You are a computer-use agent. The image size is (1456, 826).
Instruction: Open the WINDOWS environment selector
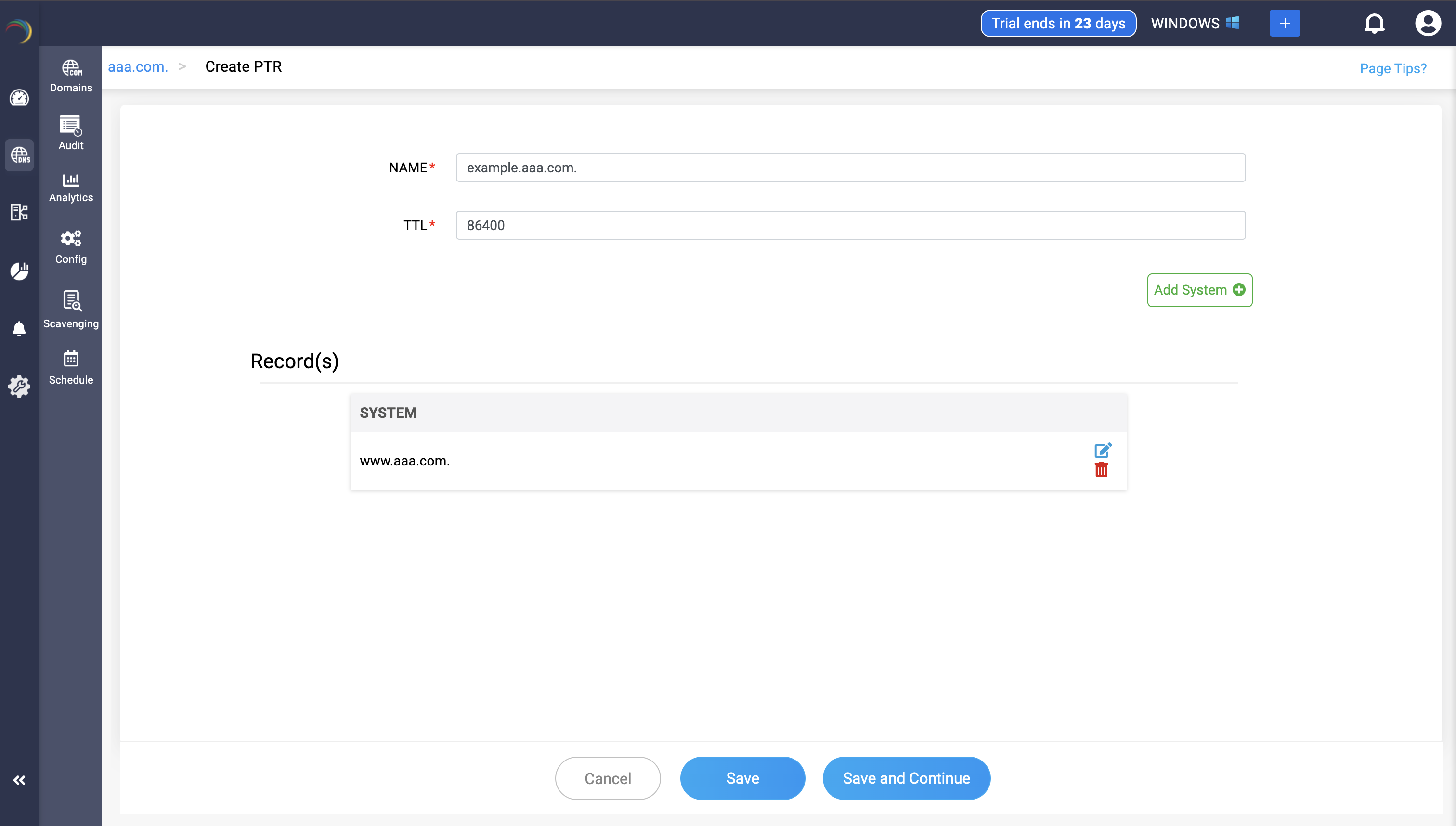coord(1195,23)
